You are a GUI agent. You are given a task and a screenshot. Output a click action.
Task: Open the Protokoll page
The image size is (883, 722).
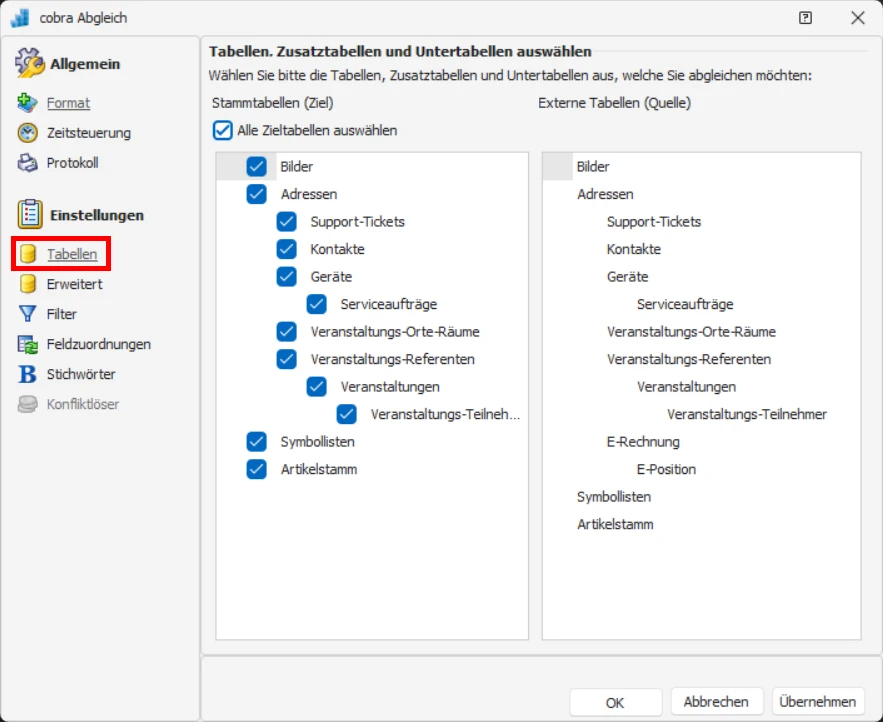coord(72,163)
